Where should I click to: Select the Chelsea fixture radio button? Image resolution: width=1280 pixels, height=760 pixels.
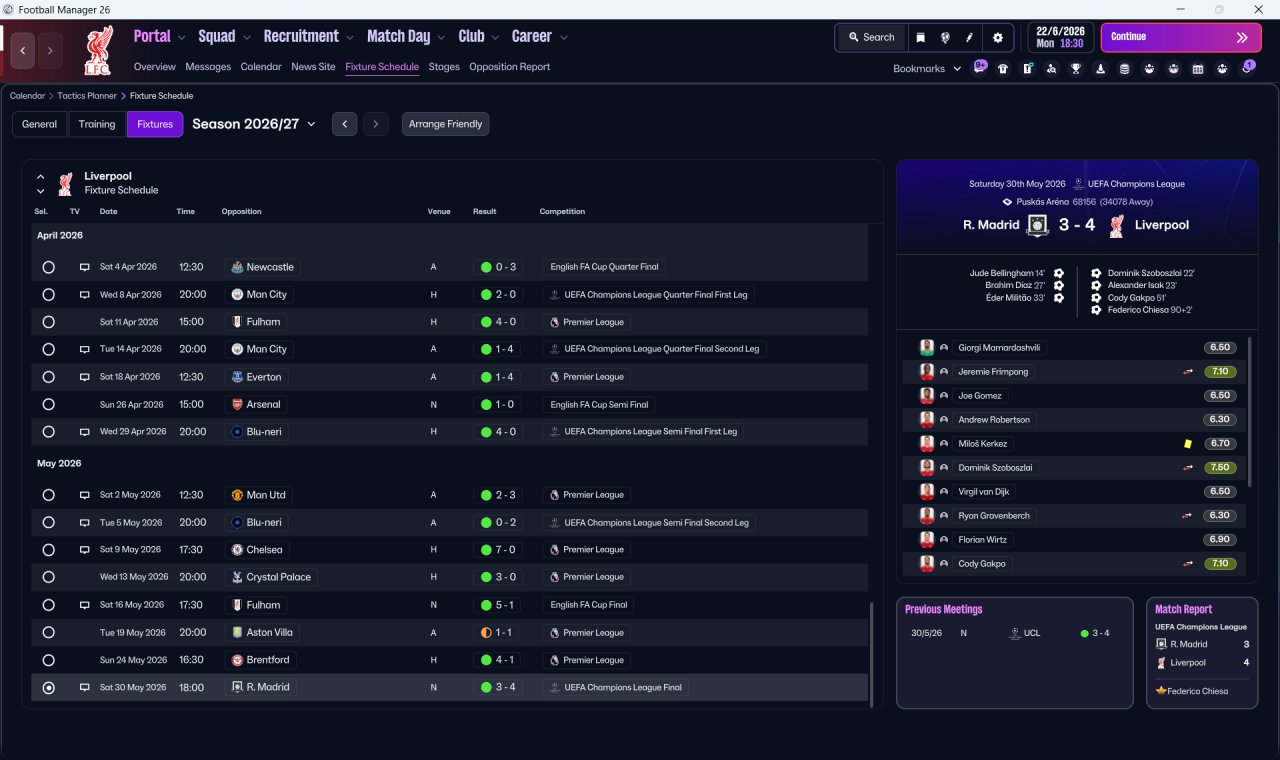(48, 550)
